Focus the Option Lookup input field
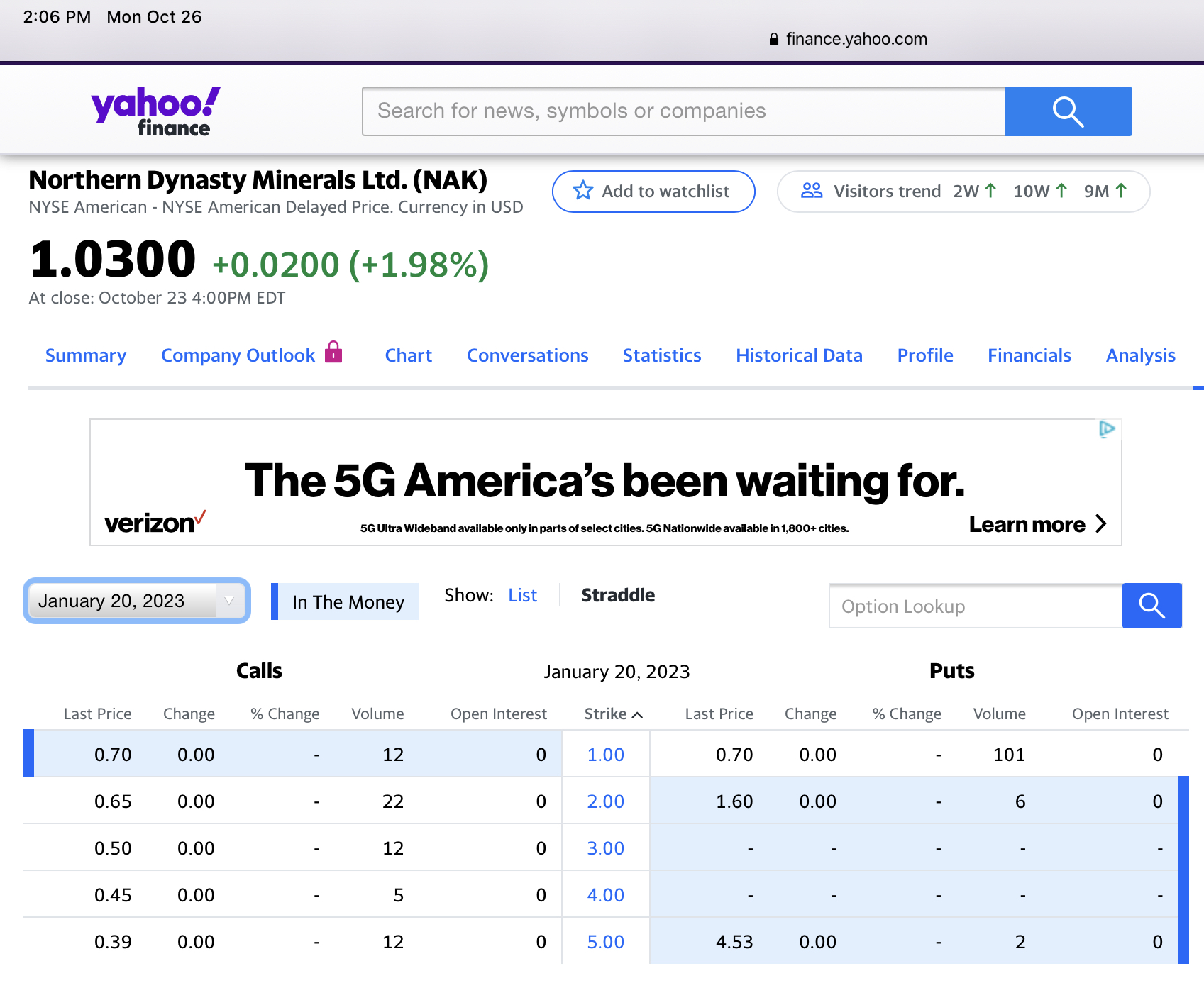Screen dimensions: 1204x988 [x=975, y=606]
